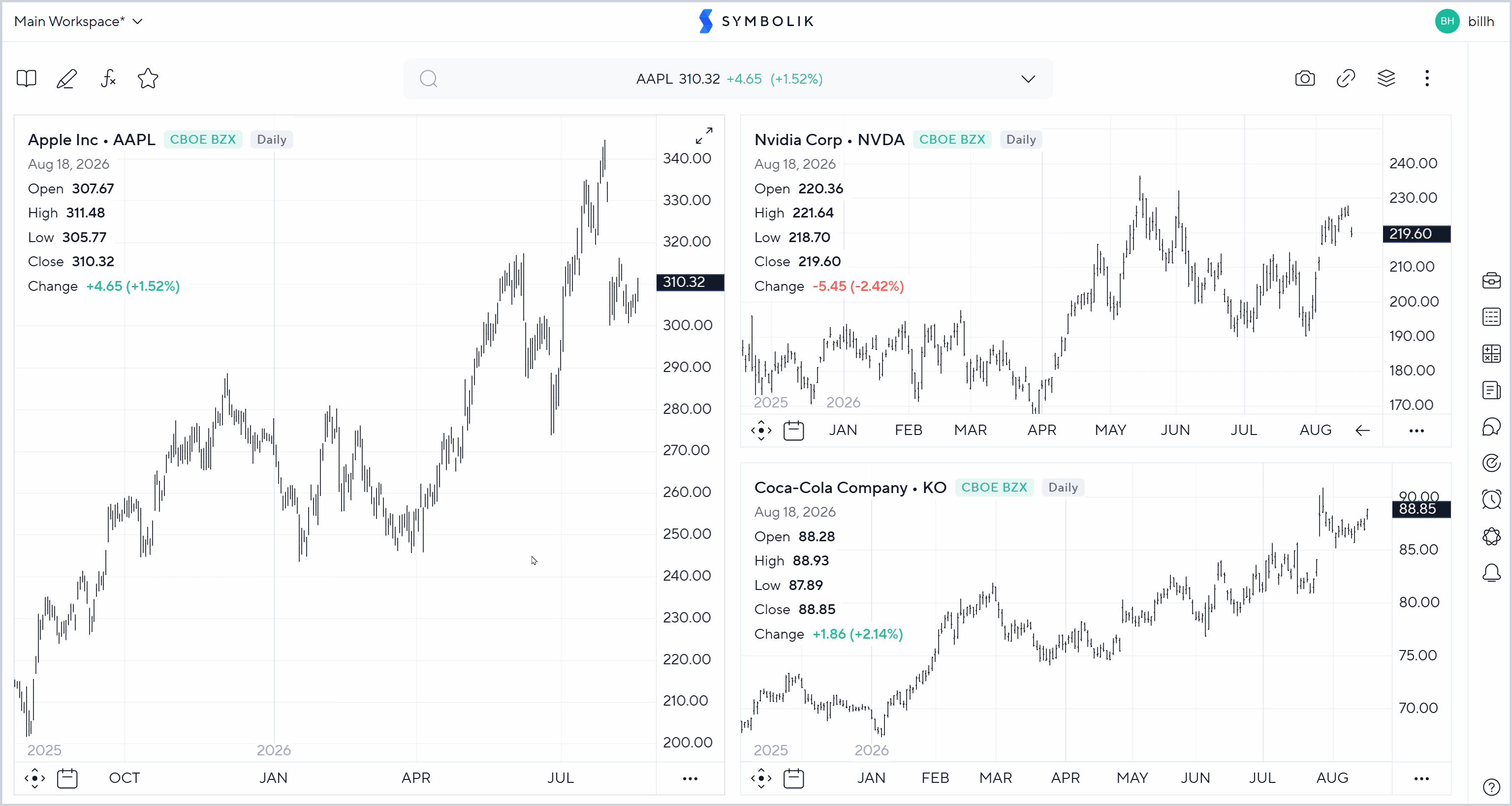Viewport: 1512px width, 806px height.
Task: Click the Daily interval badge on AAPL chart
Action: pyautogui.click(x=272, y=140)
